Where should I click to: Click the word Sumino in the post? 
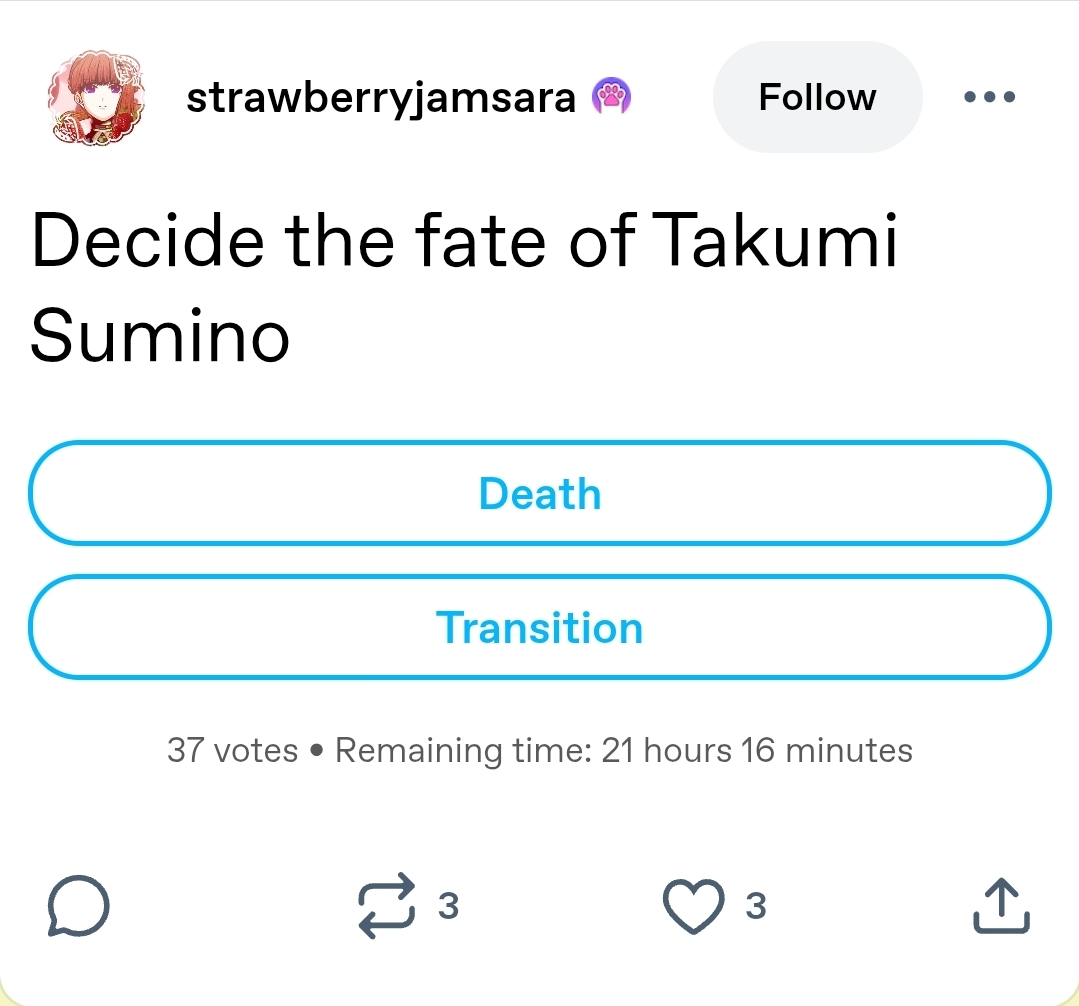160,337
